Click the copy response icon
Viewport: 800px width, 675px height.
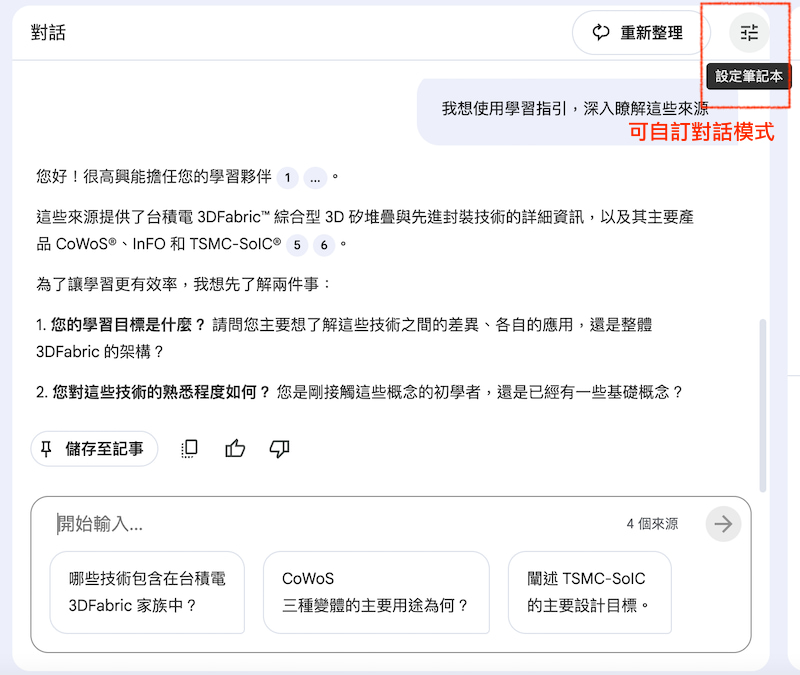pos(189,449)
